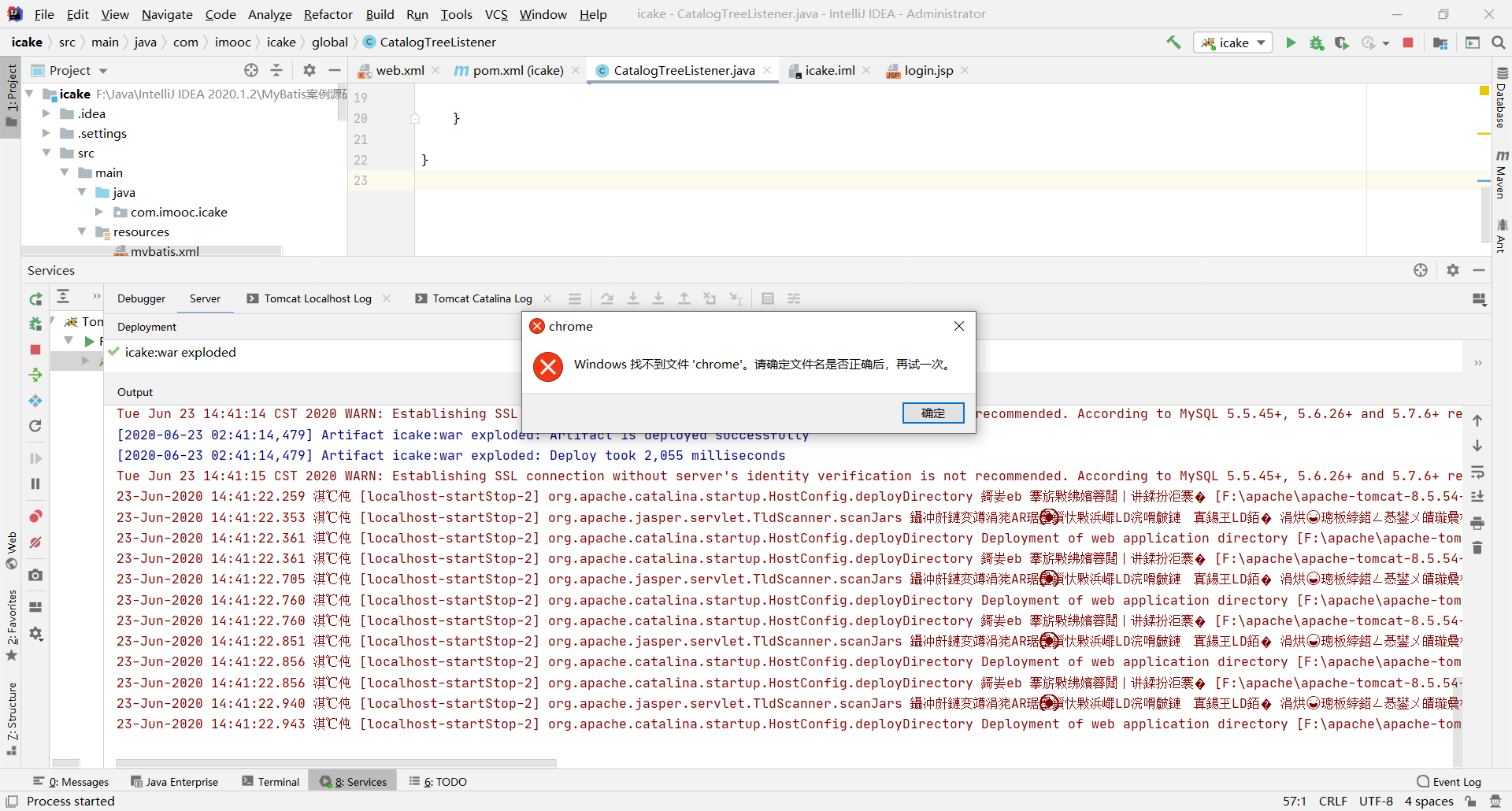
Task: Hide the Project panel with the minus icon
Action: (335, 70)
